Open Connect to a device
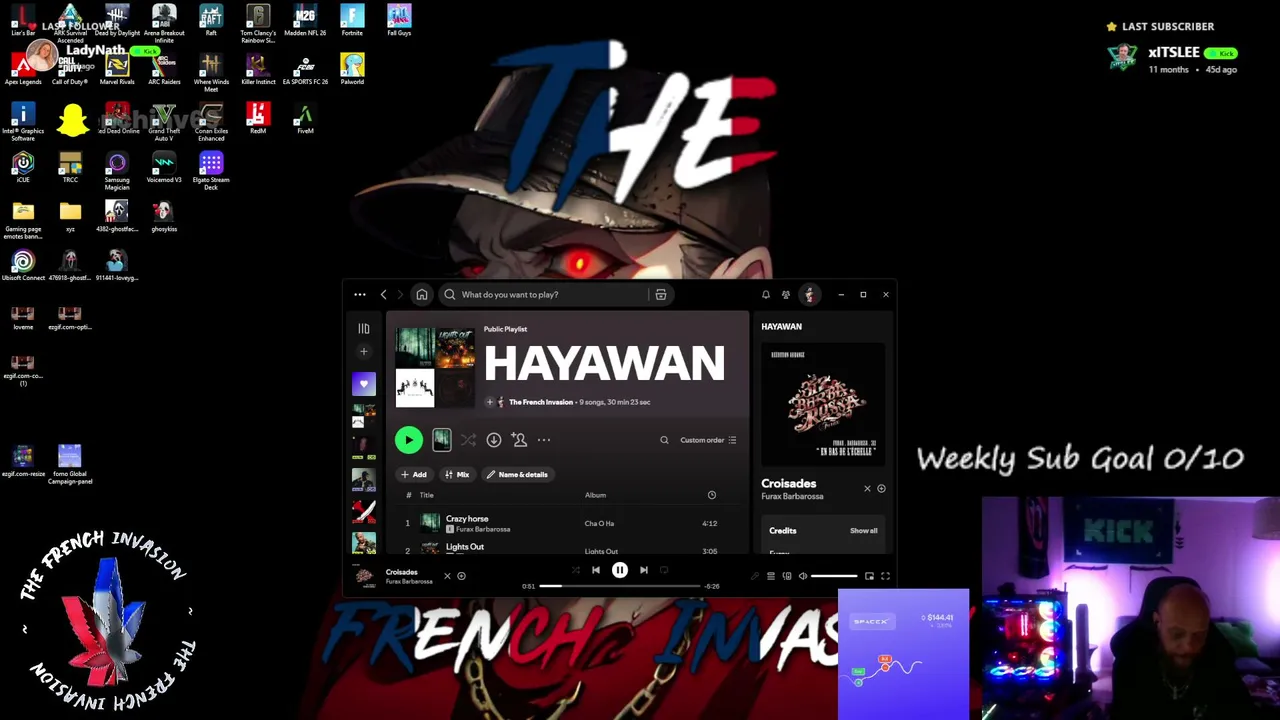The image size is (1280, 720). pos(787,576)
